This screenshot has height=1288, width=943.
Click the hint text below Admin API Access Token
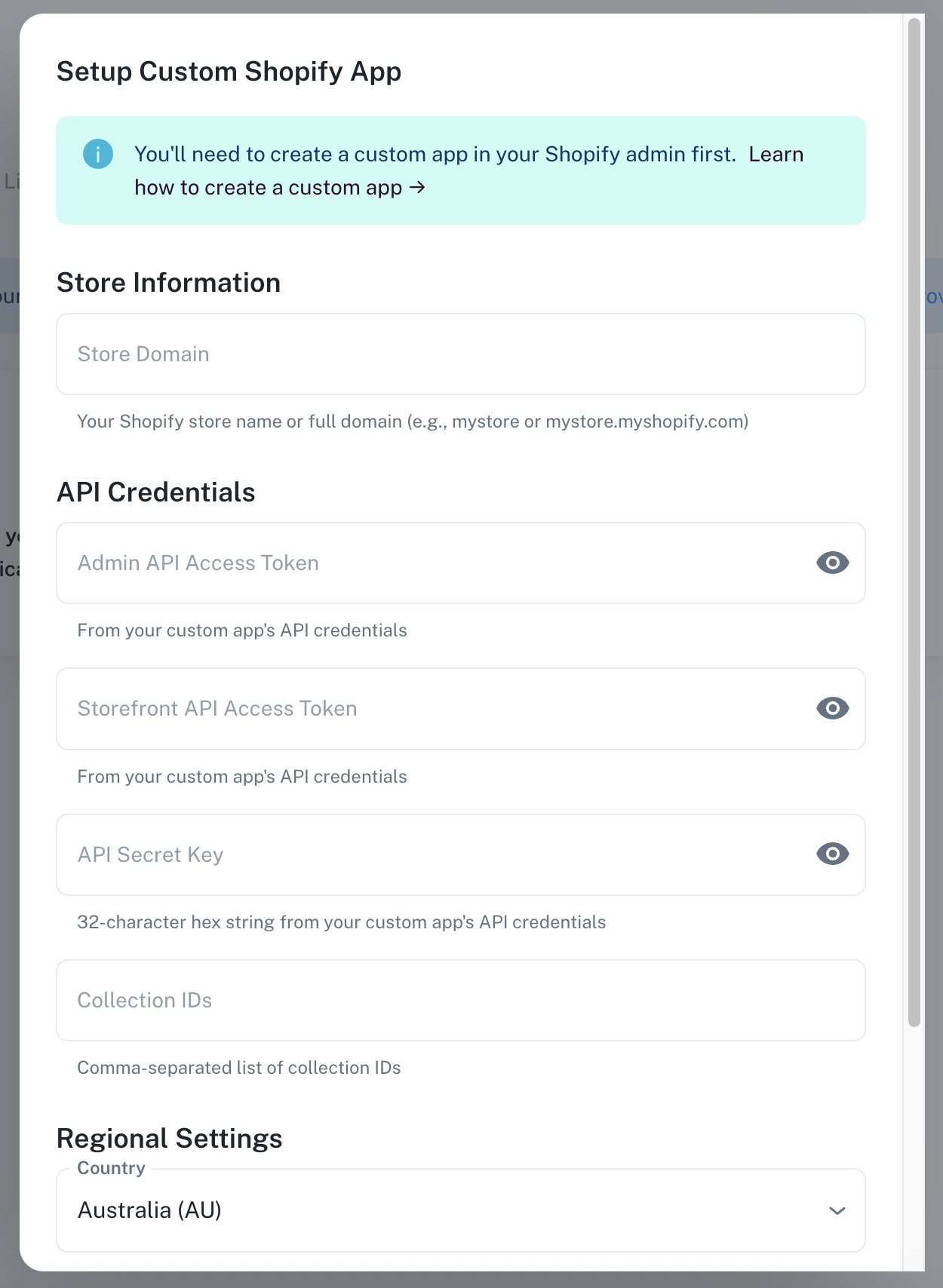[x=242, y=630]
